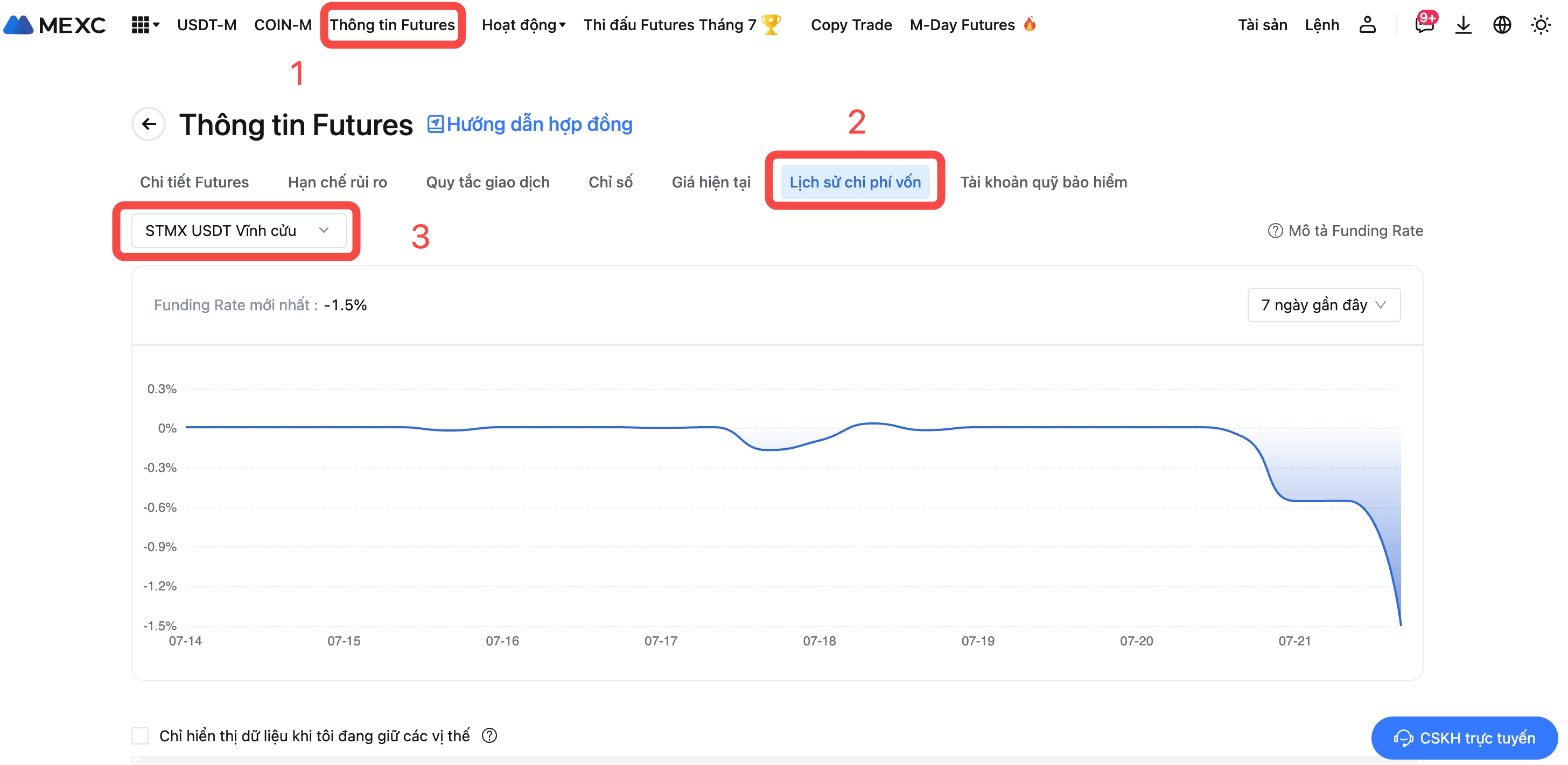Screen dimensions: 1568x765
Task: Open the messages notification icon
Action: tap(1424, 25)
